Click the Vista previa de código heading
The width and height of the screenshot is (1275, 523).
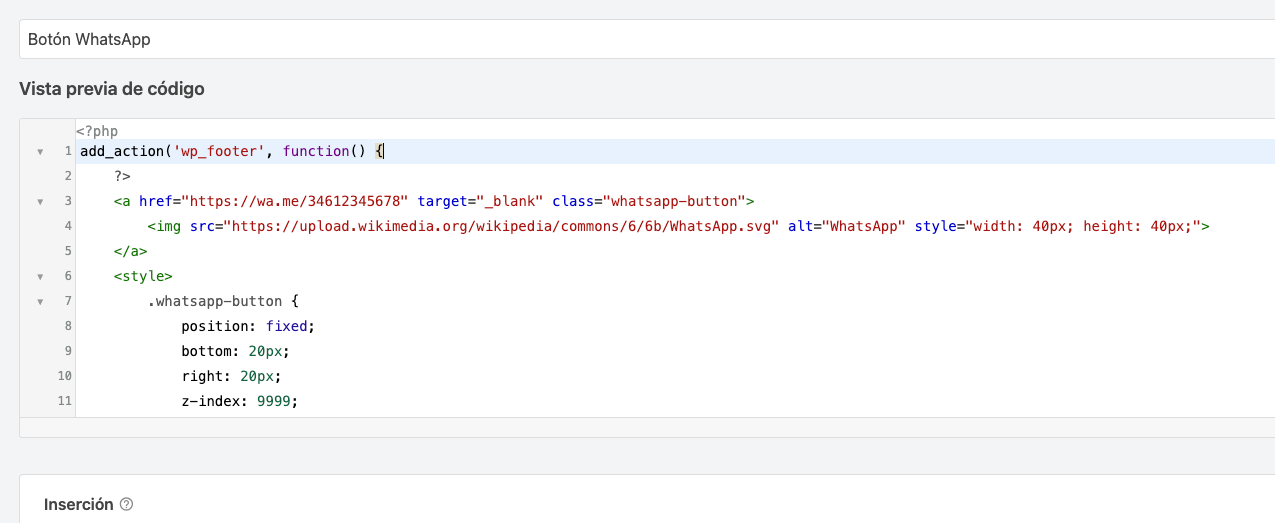point(112,89)
